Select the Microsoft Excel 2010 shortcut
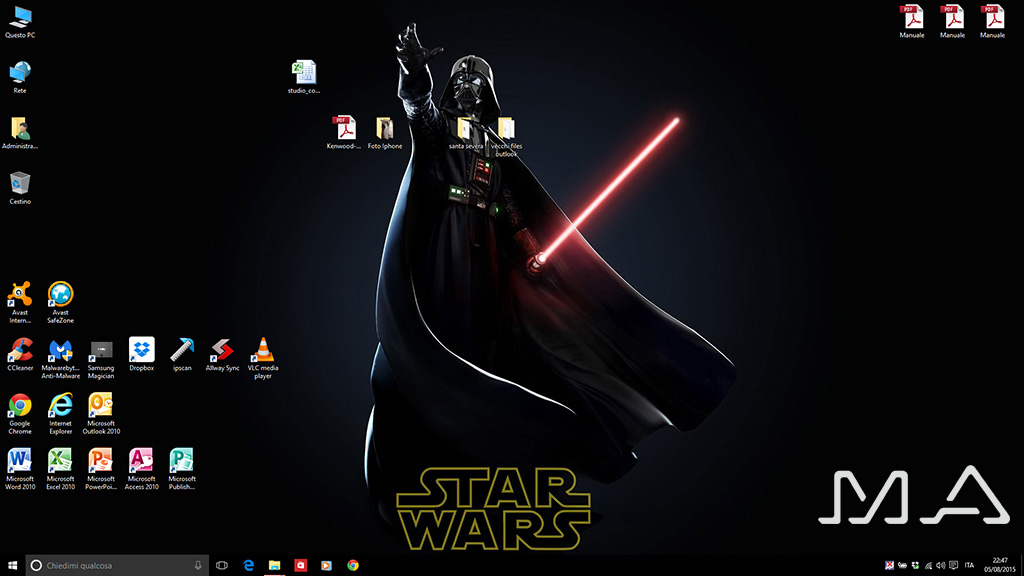1024x576 pixels. [61, 470]
